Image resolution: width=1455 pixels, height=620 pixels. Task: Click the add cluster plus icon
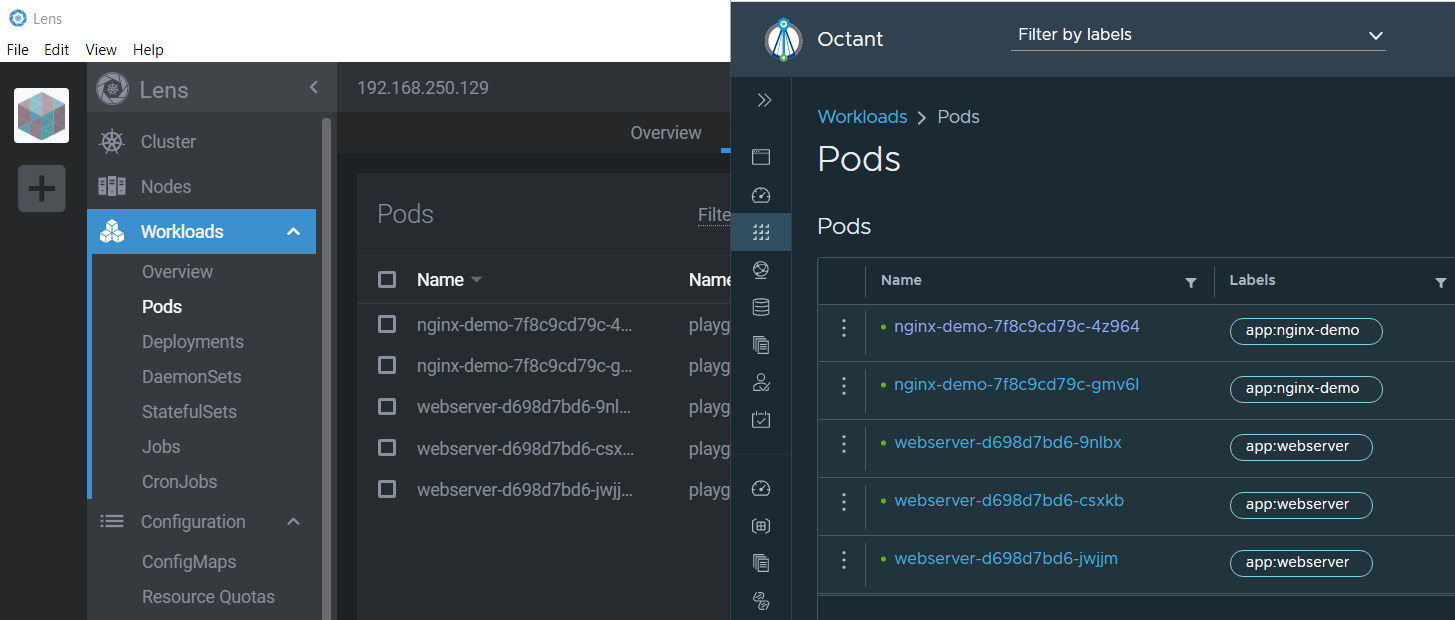[x=41, y=188]
